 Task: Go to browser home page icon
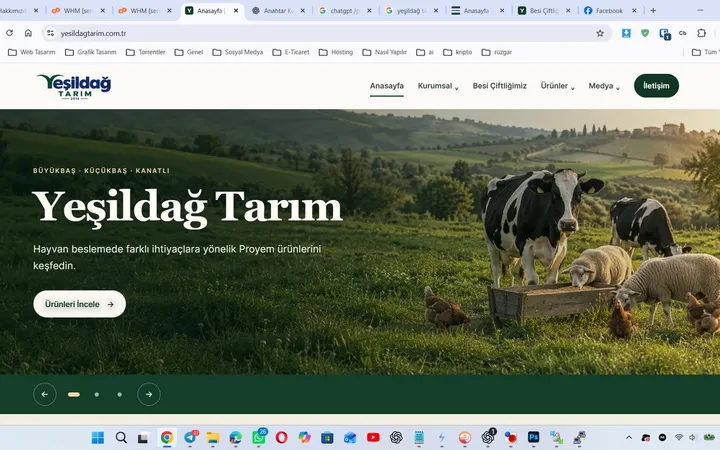(x=28, y=33)
